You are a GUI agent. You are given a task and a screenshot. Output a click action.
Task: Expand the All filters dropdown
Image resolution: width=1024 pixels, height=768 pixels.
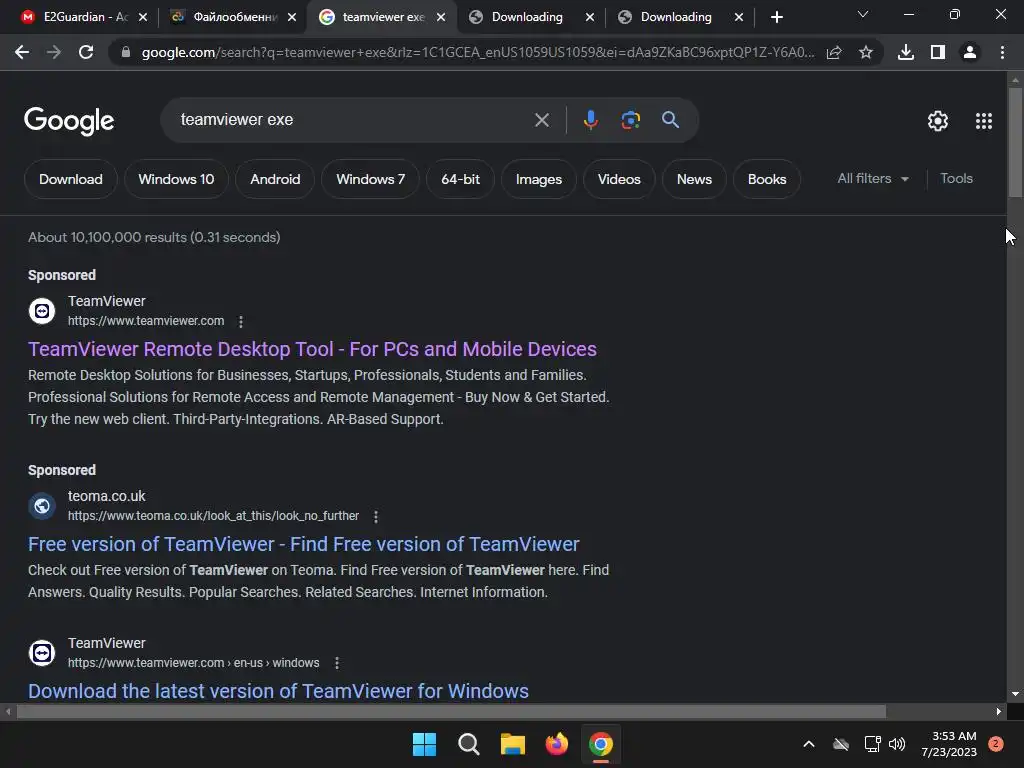(872, 178)
